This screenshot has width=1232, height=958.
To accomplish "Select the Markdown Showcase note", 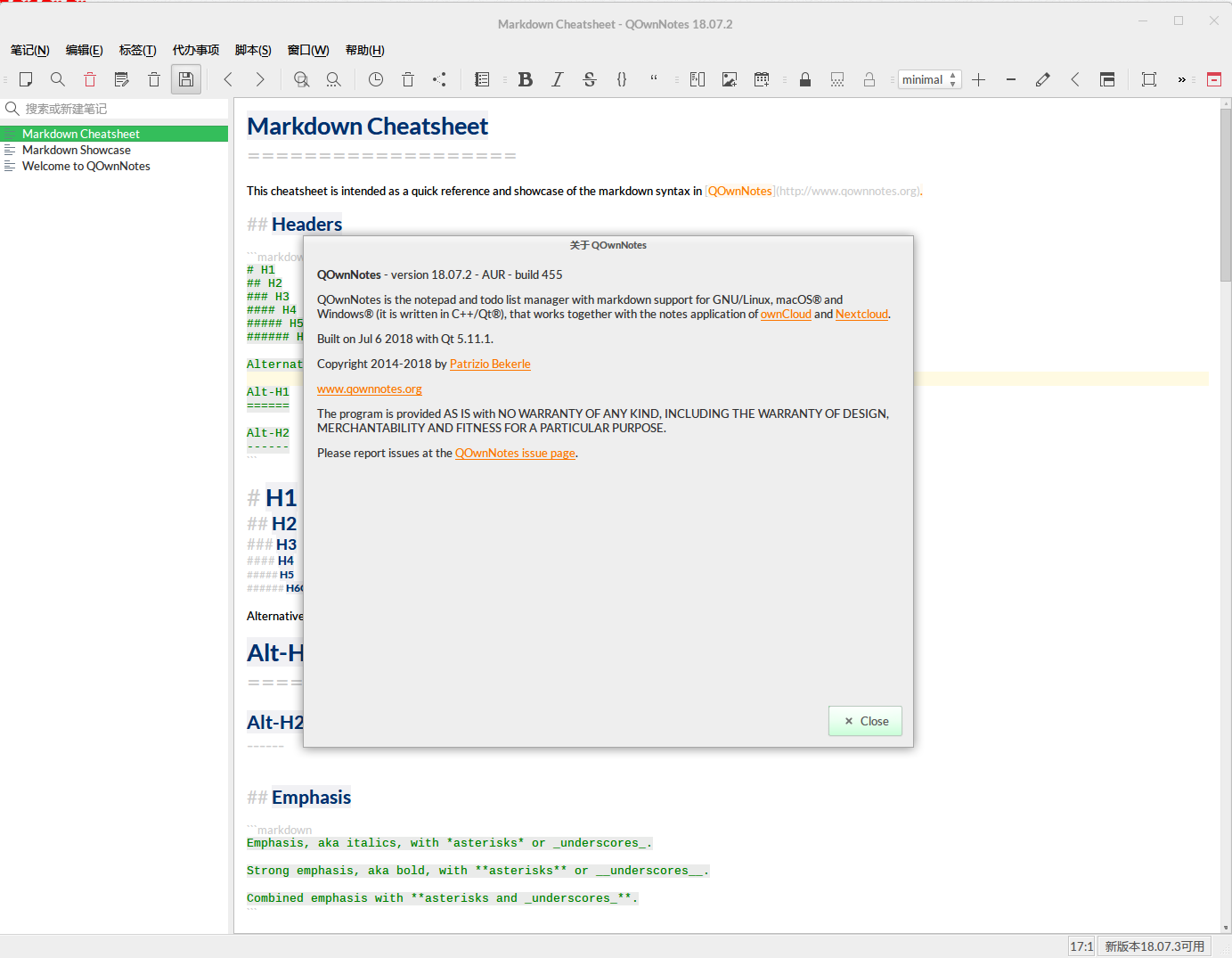I will pyautogui.click(x=114, y=150).
